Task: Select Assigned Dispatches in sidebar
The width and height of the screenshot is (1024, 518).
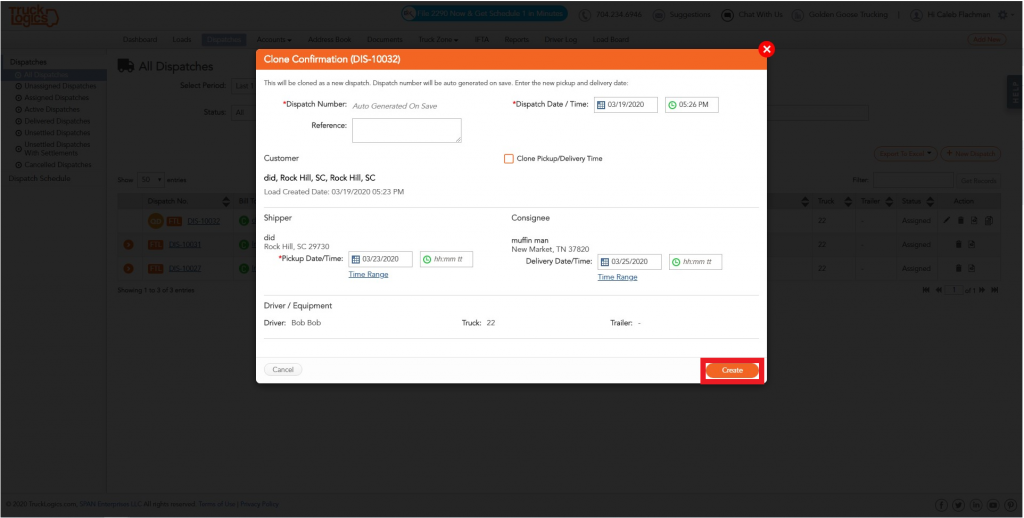Action: pyautogui.click(x=57, y=98)
